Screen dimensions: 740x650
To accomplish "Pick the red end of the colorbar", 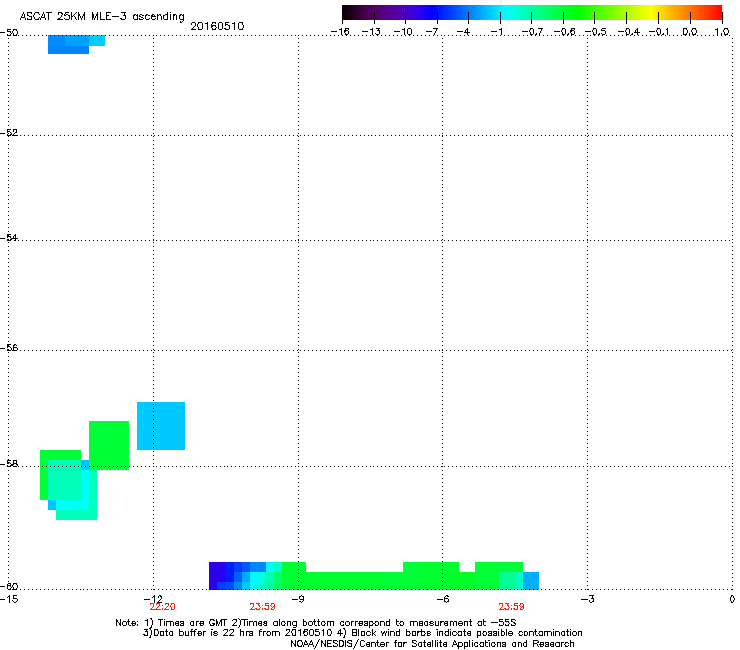I will 715,12.
